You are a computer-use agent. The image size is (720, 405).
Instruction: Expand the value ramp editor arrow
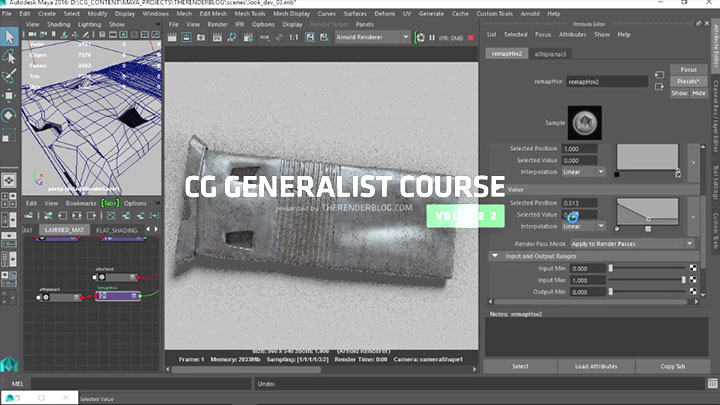pyautogui.click(x=693, y=217)
